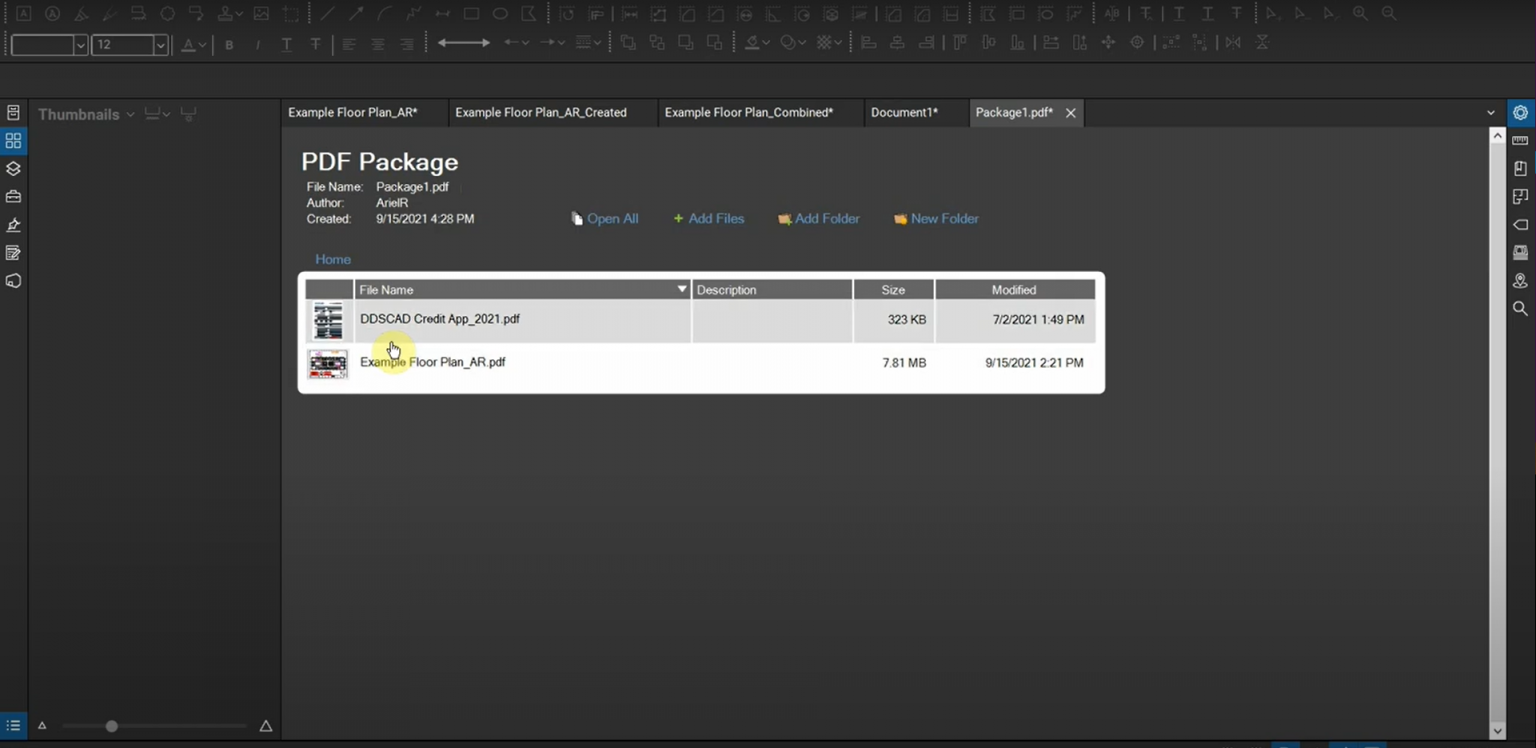Screen dimensions: 1536x748
Task: Click the Add Files link
Action: pos(716,218)
